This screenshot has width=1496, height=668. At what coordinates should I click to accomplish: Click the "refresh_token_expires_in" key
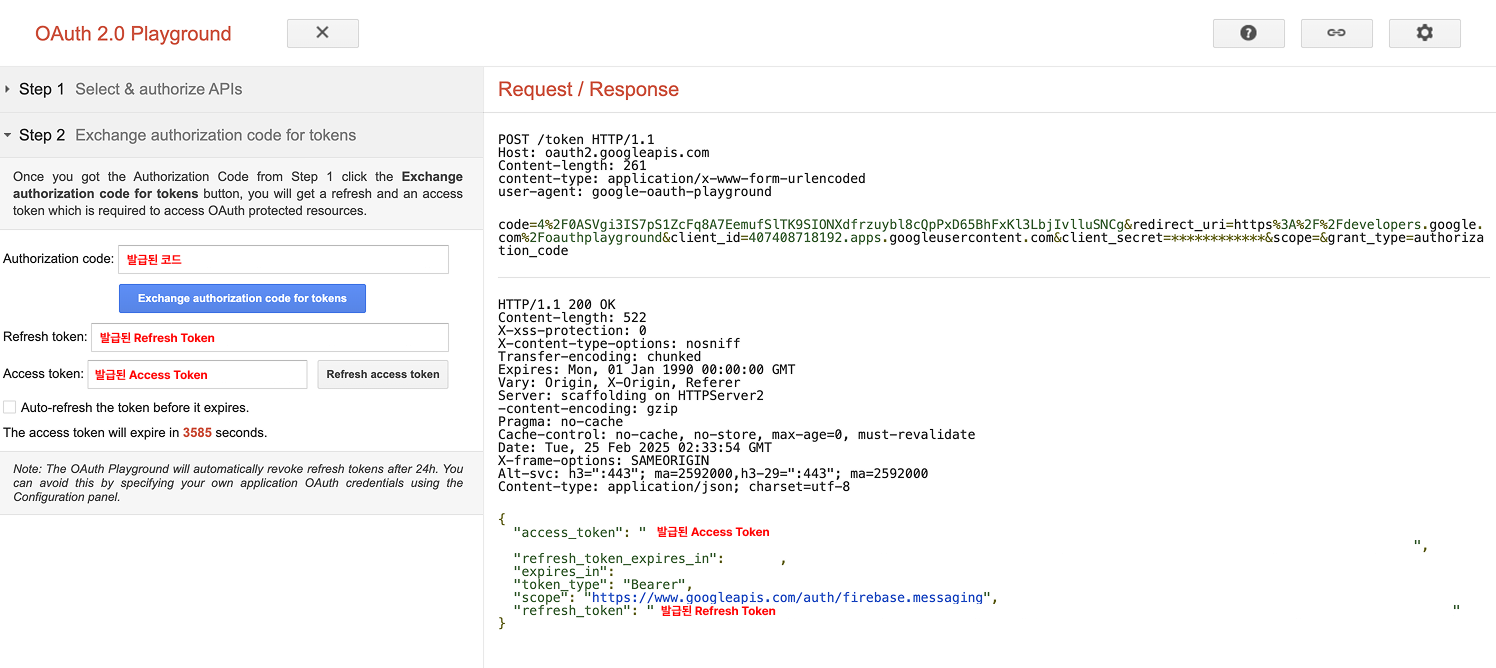click(x=615, y=558)
